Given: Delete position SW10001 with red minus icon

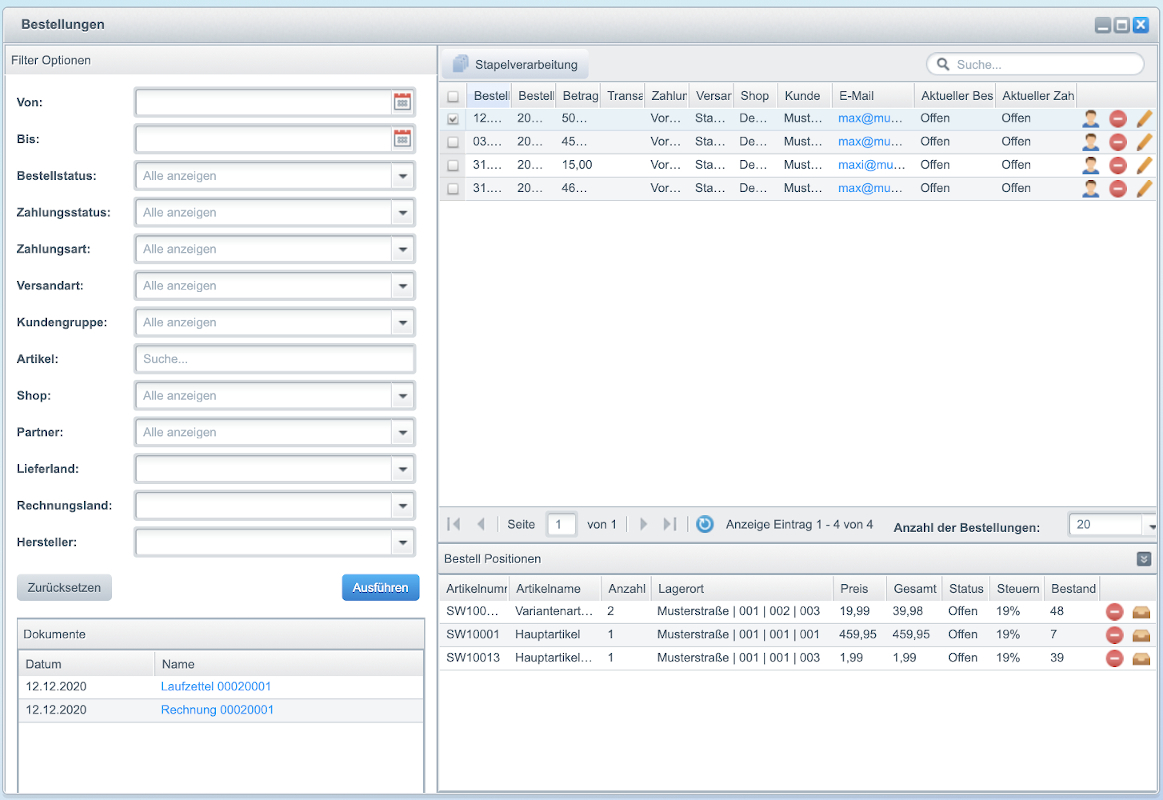Looking at the screenshot, I should coord(1115,635).
